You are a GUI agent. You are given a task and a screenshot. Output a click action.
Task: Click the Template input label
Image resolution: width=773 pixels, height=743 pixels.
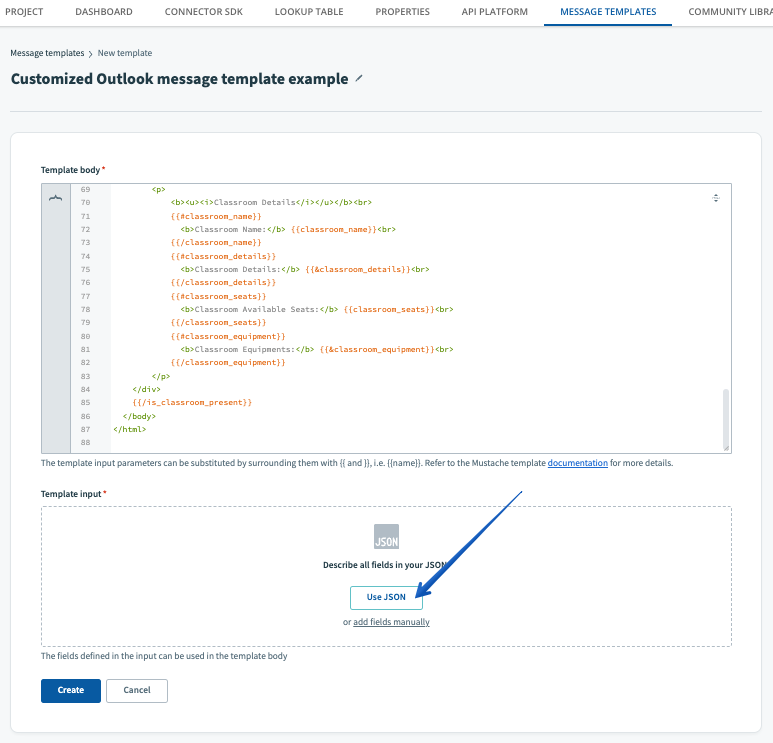71,494
